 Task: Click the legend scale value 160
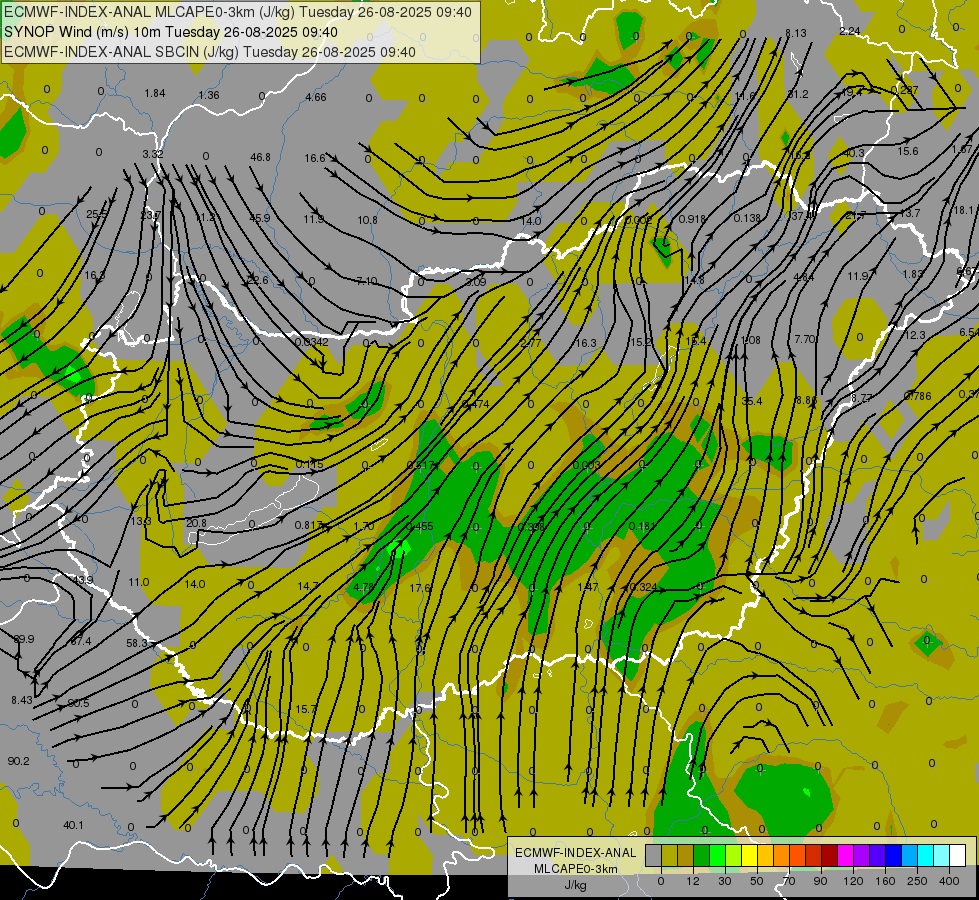tap(885, 881)
